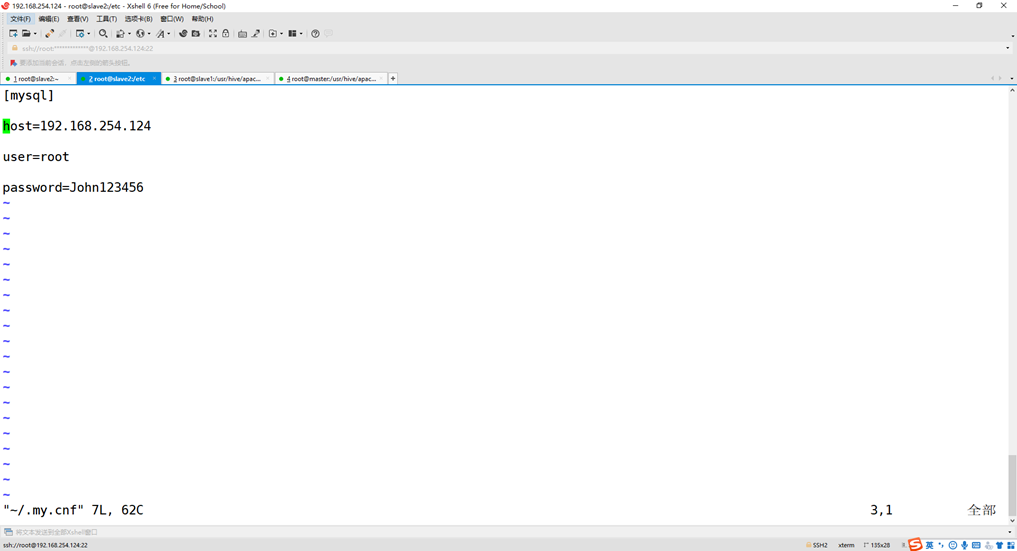1017x551 pixels.
Task: Click the user=root line
Action: (36, 157)
